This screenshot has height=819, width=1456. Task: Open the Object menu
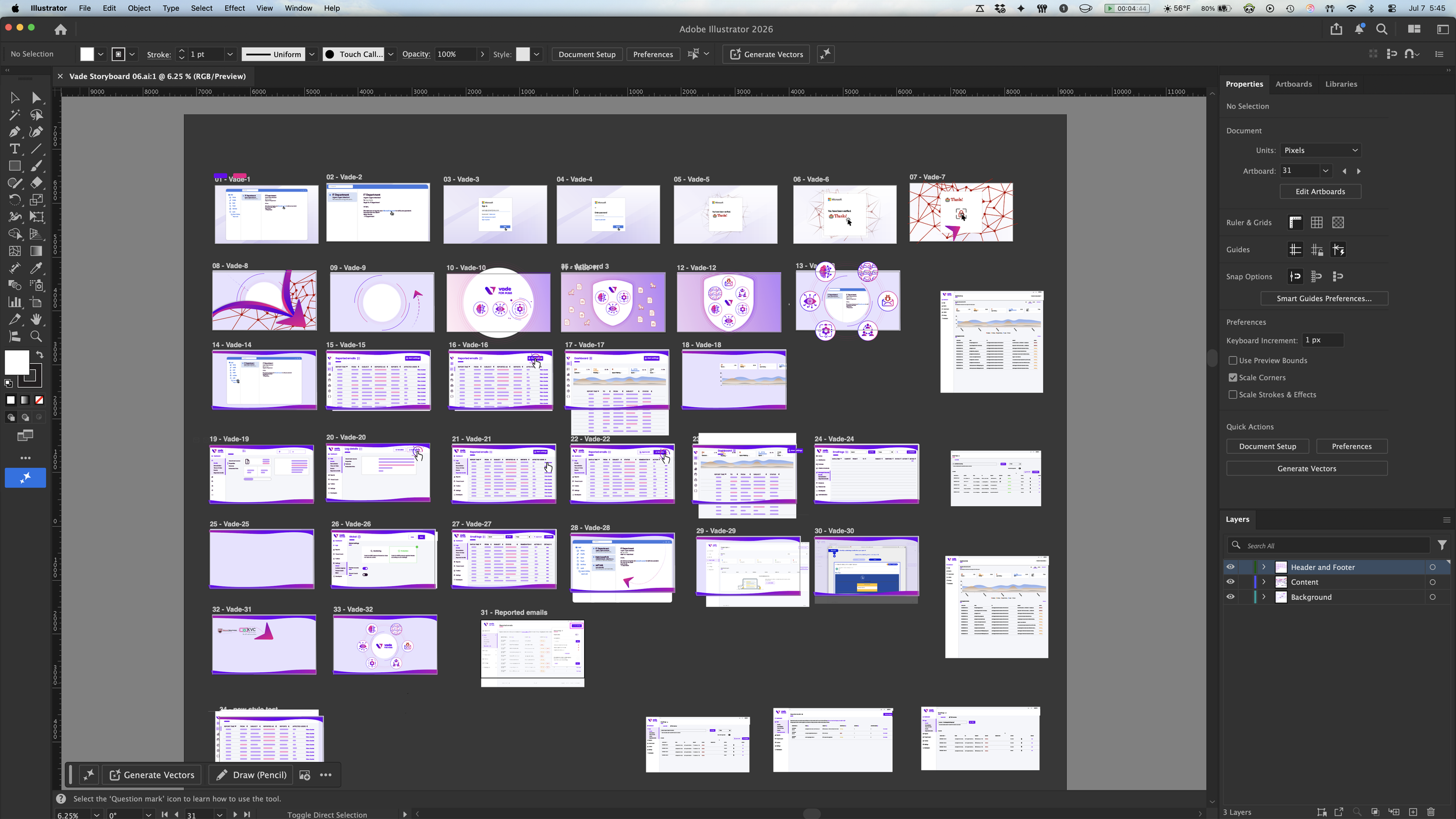pos(139,8)
